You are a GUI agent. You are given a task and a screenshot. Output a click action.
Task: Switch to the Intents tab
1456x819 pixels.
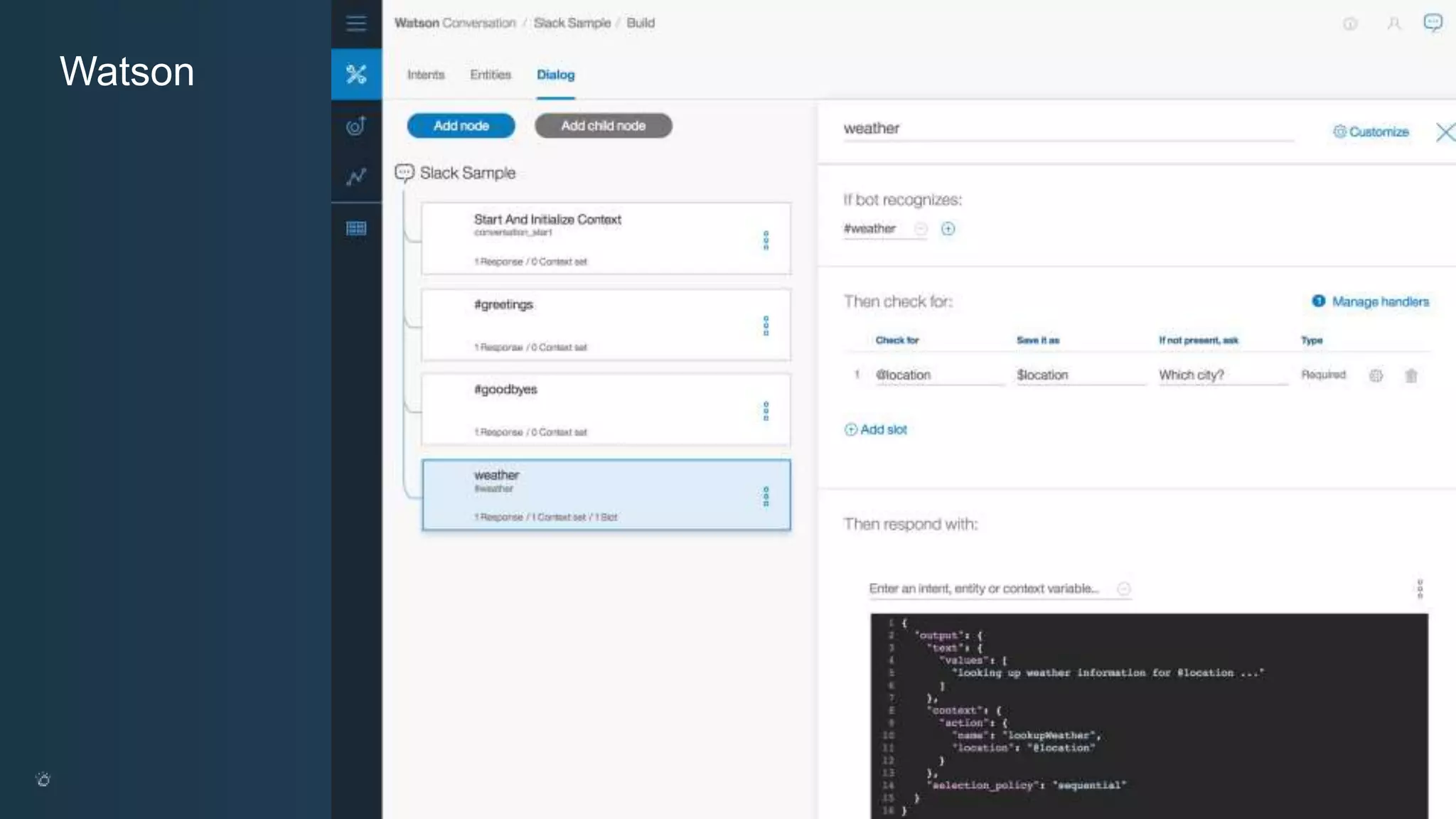click(425, 75)
